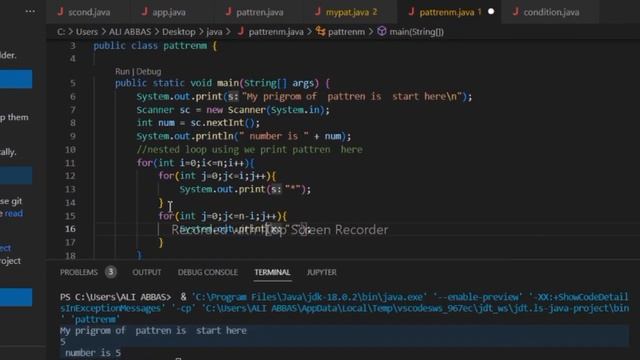Click the pattrenm class breadcrumb

pos(346,32)
